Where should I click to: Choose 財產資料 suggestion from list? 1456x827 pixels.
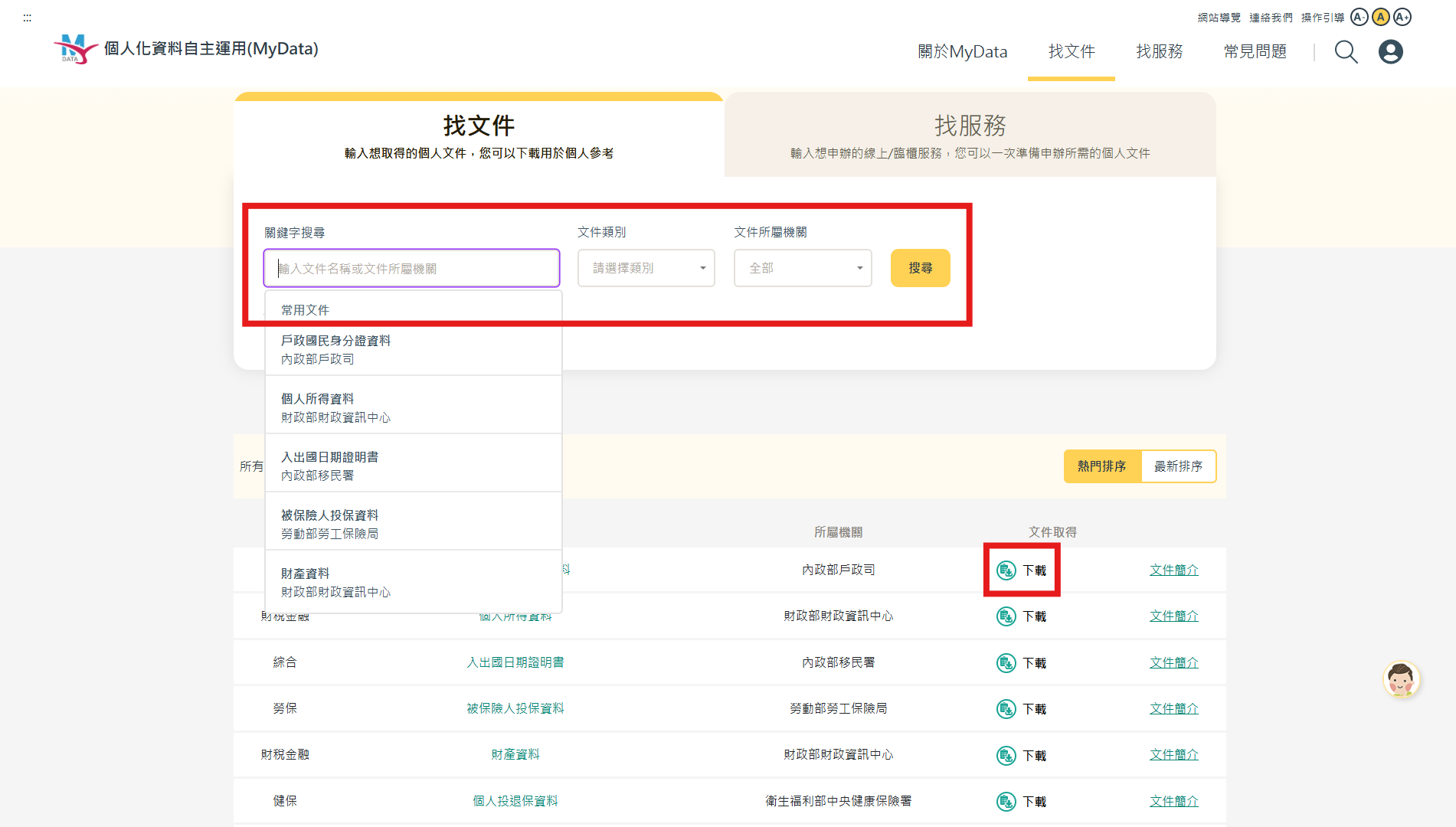(x=414, y=583)
